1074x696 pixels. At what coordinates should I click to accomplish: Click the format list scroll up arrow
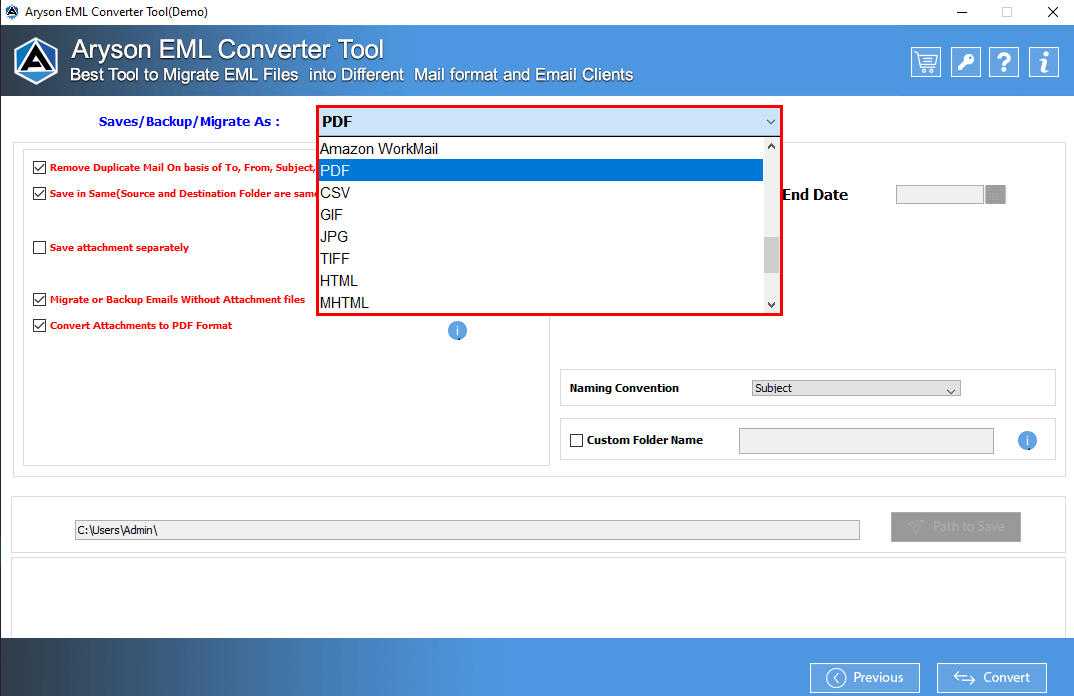point(771,146)
